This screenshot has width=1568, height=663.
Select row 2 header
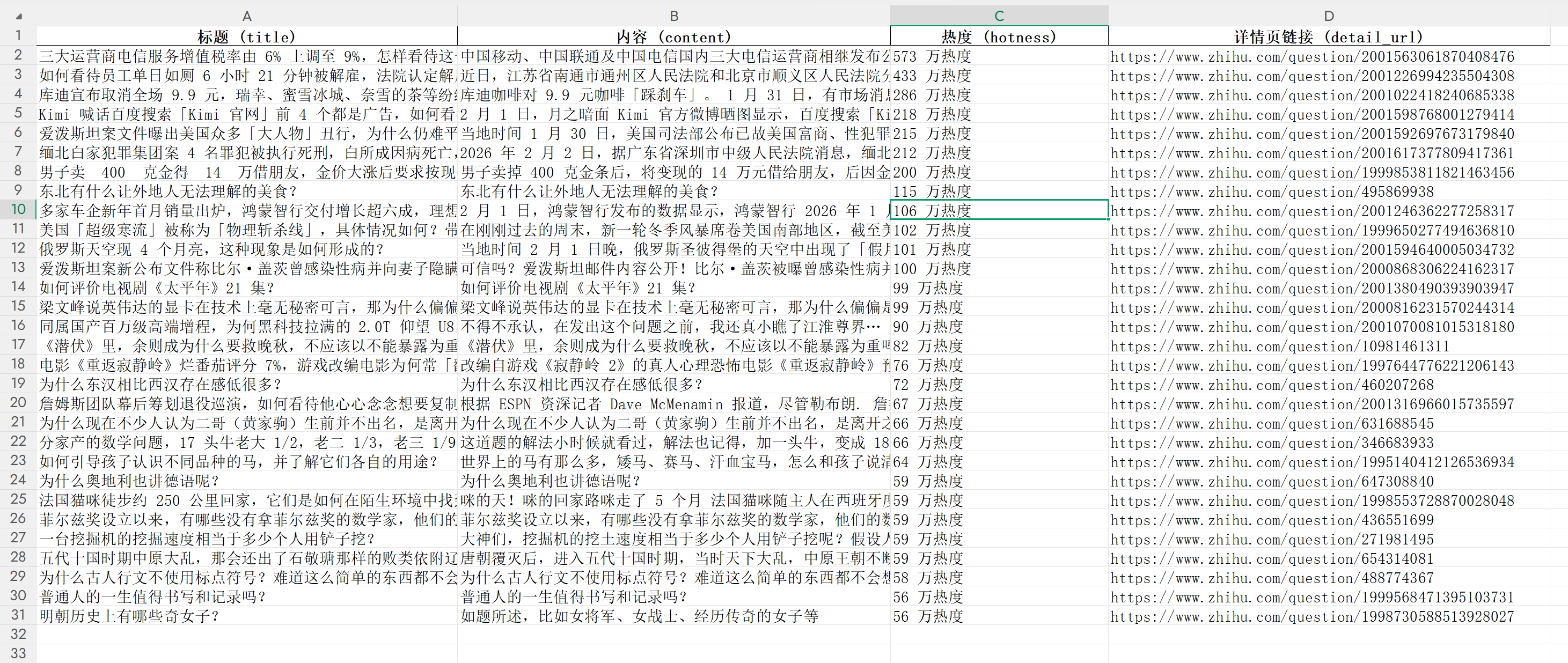click(18, 55)
